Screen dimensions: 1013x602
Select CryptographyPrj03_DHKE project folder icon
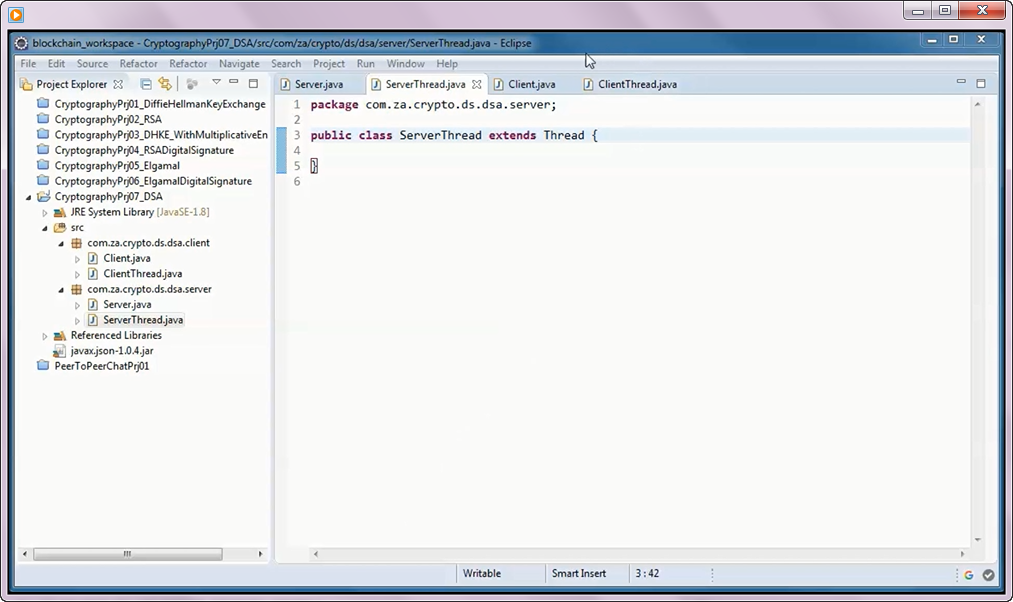click(43, 134)
